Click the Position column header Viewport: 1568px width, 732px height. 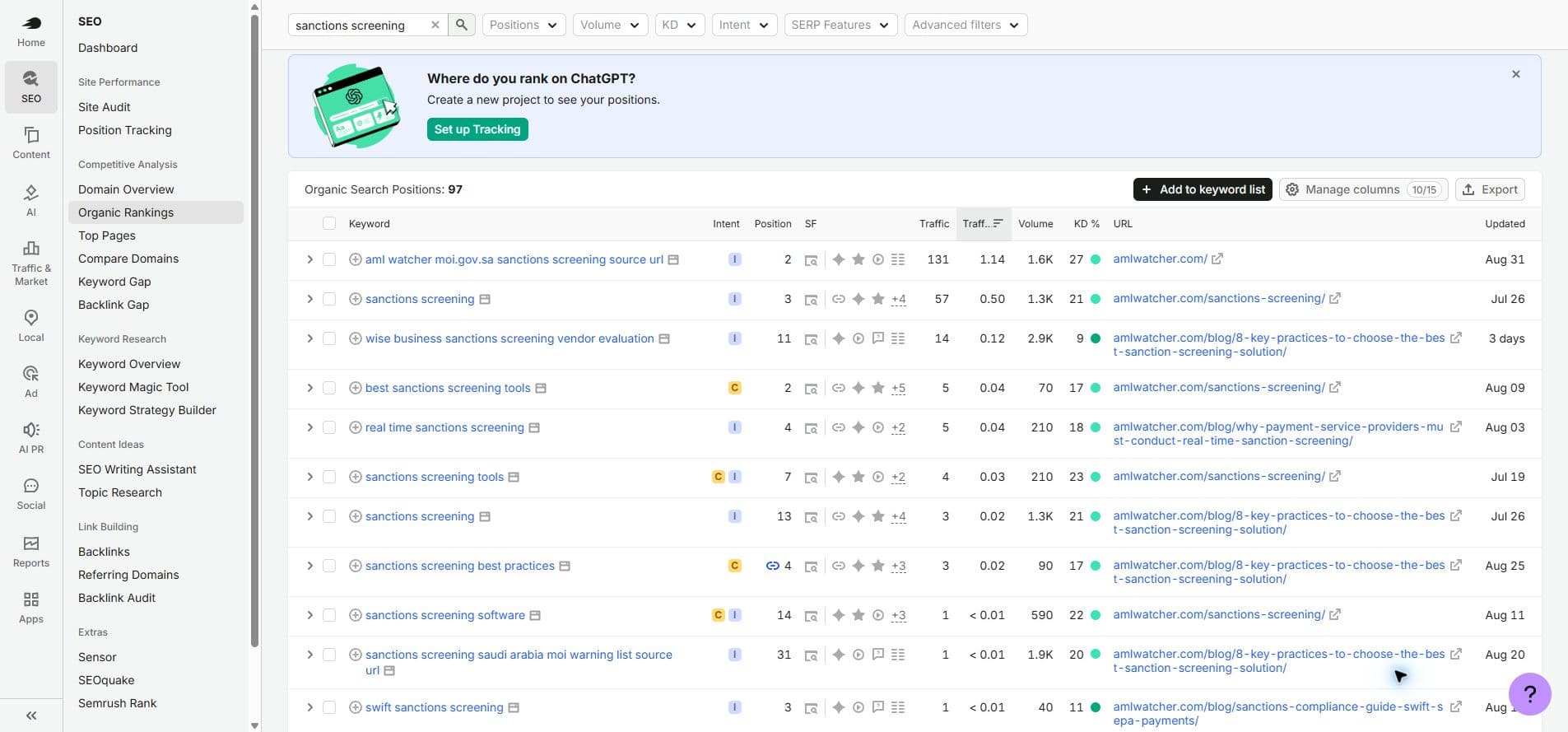[x=773, y=223]
